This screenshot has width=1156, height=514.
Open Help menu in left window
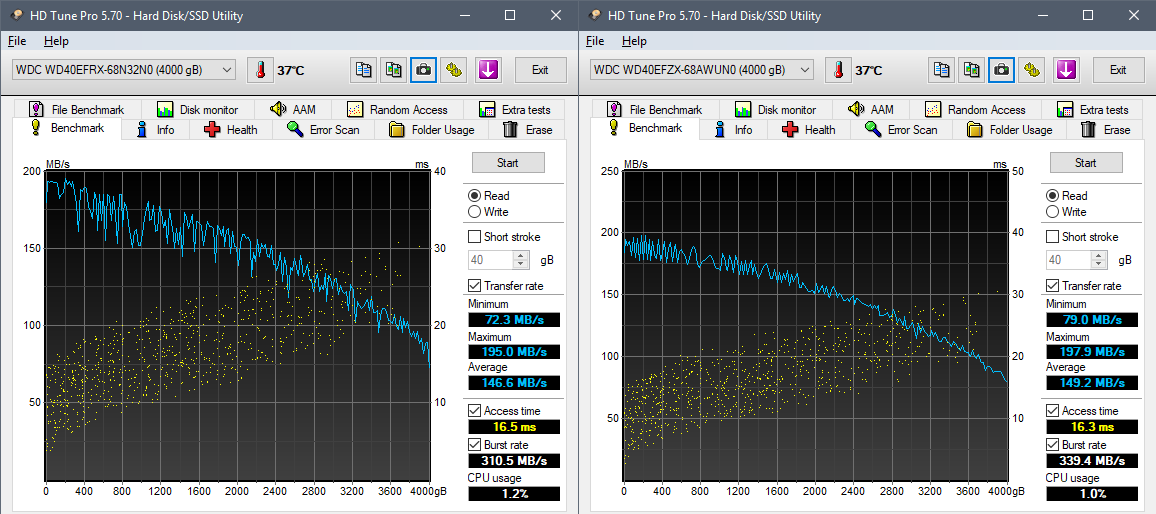pyautogui.click(x=55, y=41)
